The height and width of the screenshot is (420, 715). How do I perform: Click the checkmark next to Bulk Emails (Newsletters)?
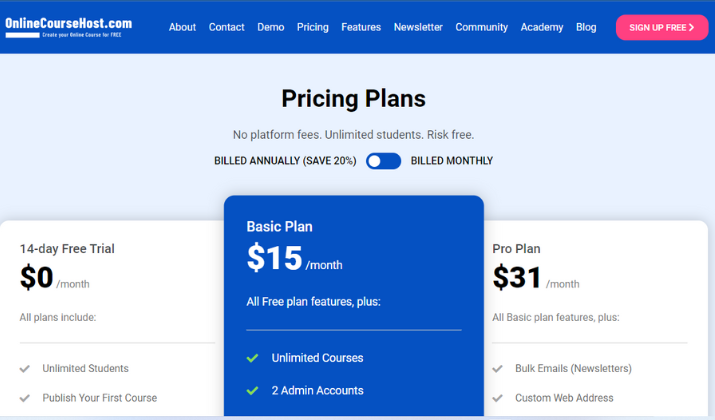(497, 368)
